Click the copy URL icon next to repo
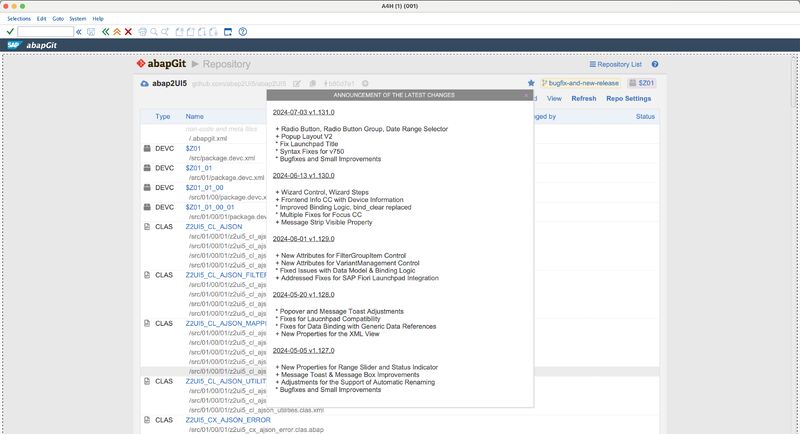Screen dimensions: 800x434 (x=312, y=83)
